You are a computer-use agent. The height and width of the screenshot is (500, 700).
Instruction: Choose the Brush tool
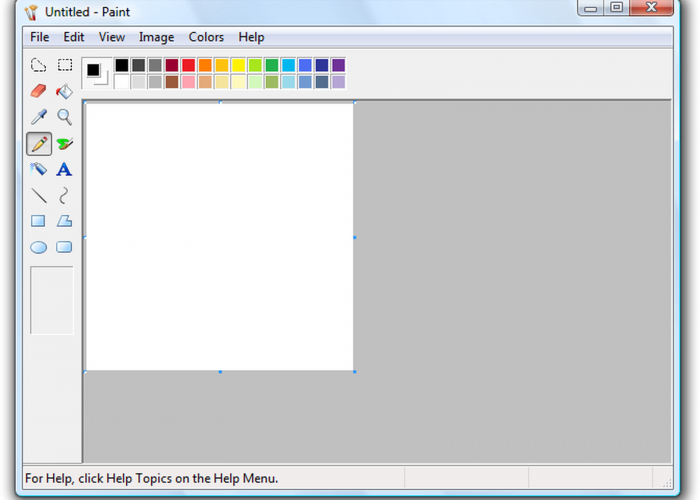(65, 143)
